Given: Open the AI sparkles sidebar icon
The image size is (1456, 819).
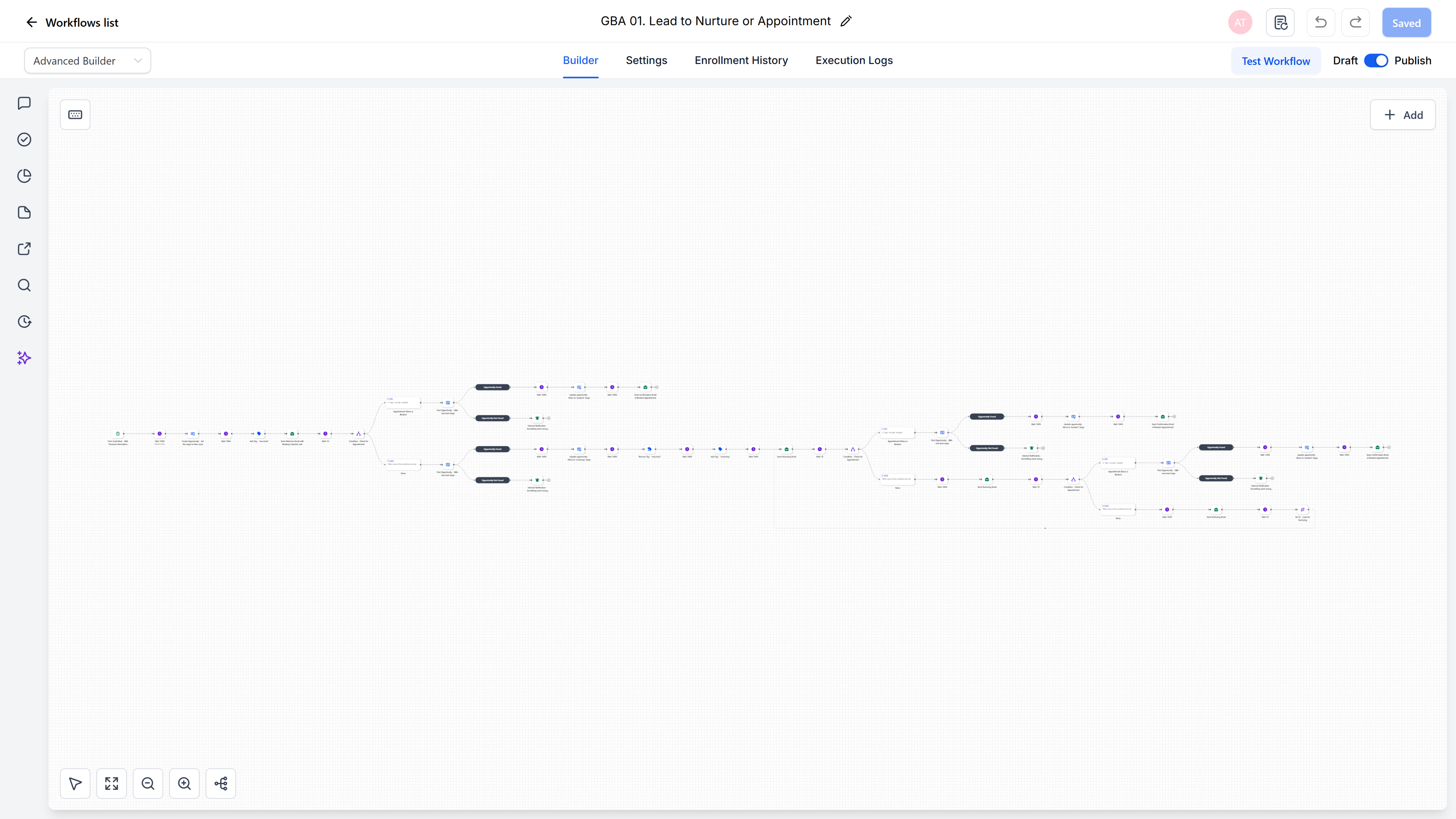Looking at the screenshot, I should tap(24, 358).
